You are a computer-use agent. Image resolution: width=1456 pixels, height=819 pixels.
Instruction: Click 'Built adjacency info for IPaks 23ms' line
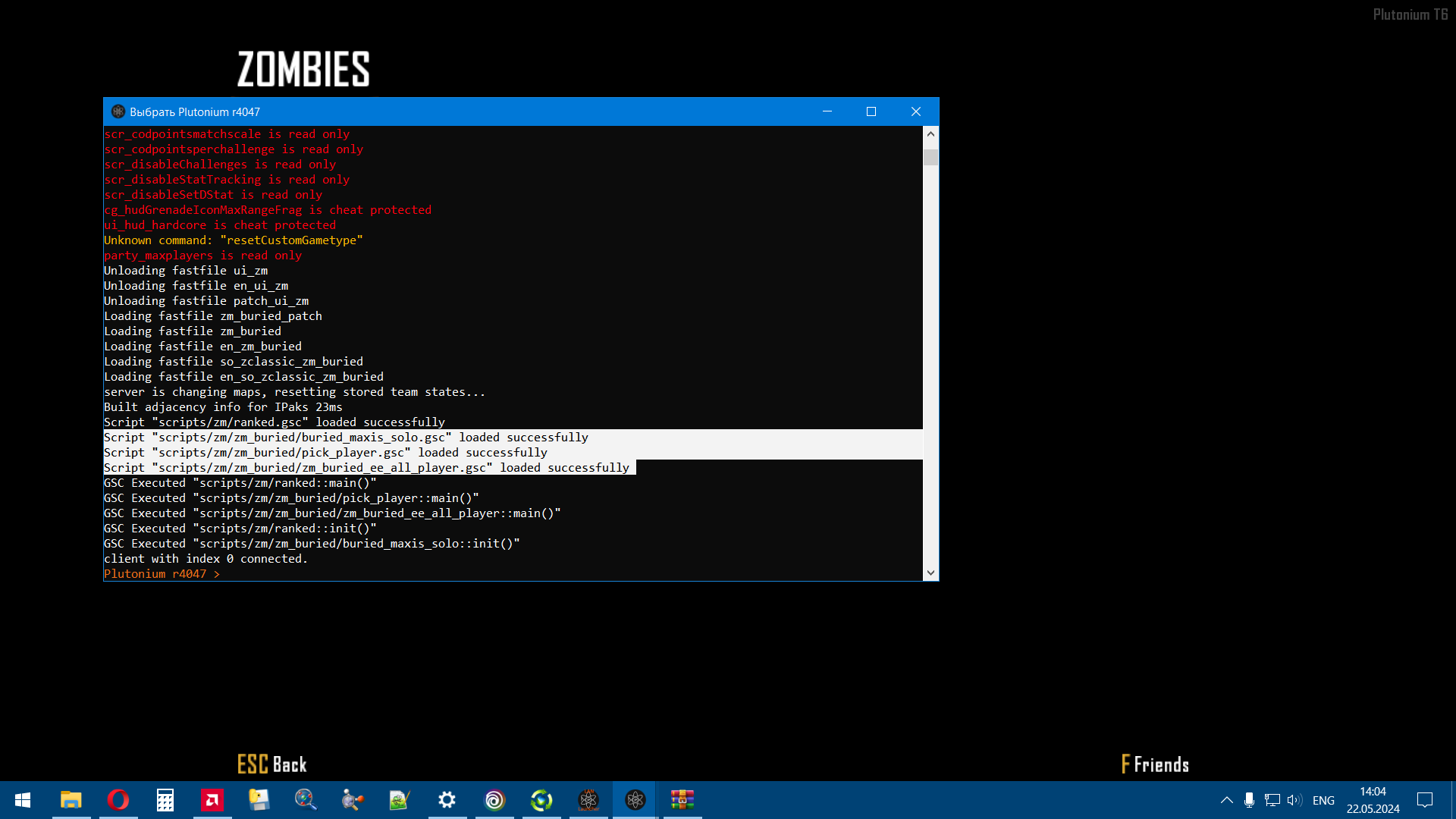[223, 407]
